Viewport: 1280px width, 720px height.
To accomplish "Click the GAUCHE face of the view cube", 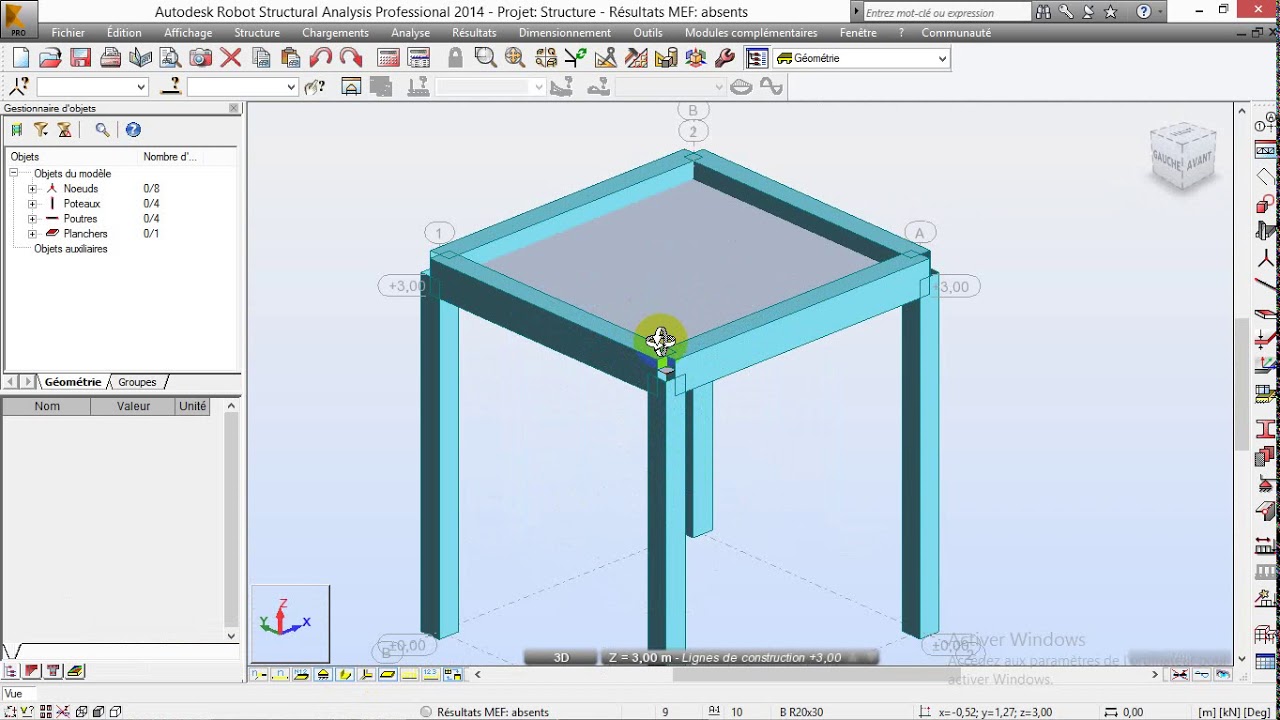I will [x=1167, y=160].
